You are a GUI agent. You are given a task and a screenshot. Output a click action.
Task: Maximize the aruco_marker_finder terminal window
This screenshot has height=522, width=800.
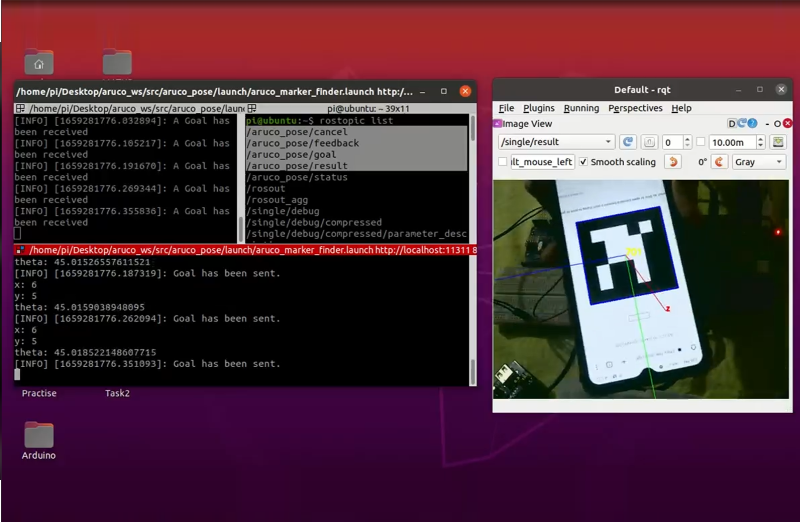[444, 91]
